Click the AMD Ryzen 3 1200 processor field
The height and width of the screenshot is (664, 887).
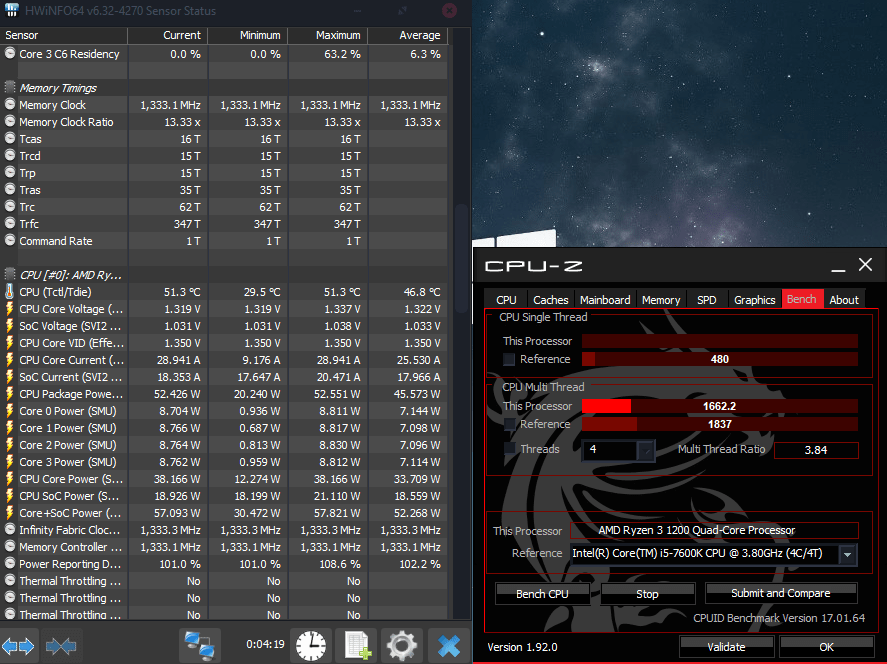(x=714, y=531)
